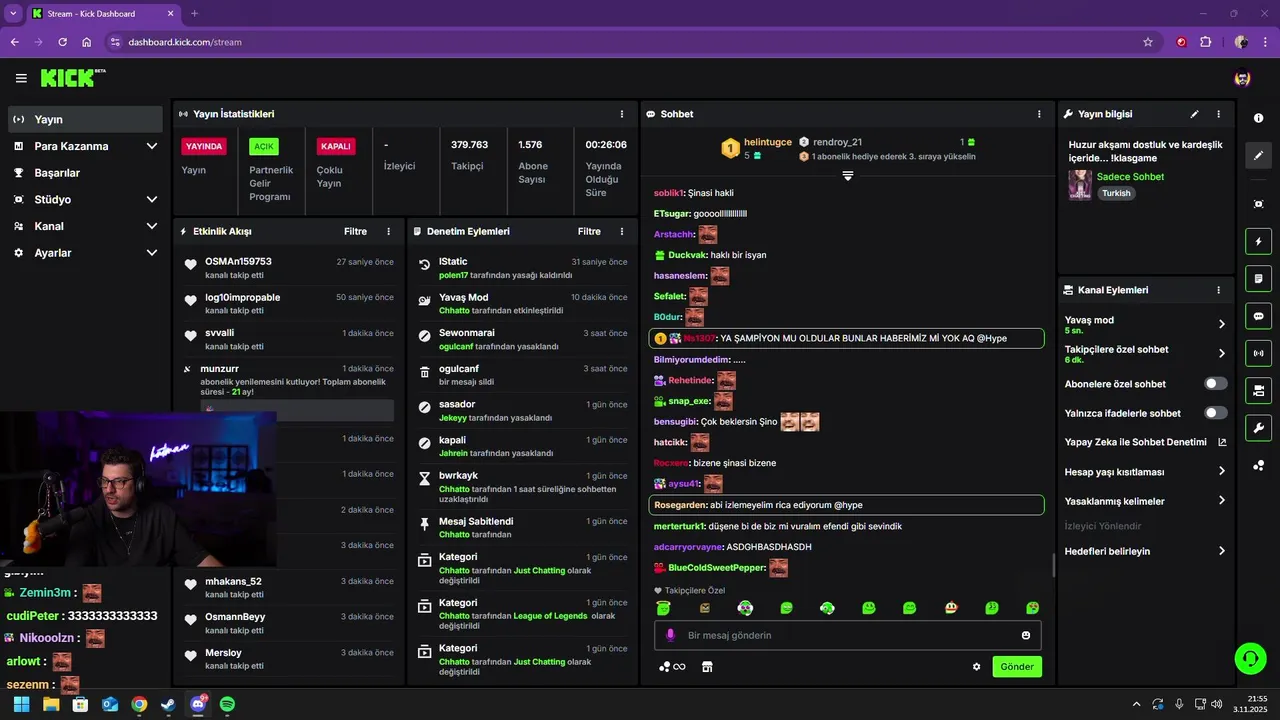Open the emoji picker in chat input
1280x720 pixels.
(1026, 635)
